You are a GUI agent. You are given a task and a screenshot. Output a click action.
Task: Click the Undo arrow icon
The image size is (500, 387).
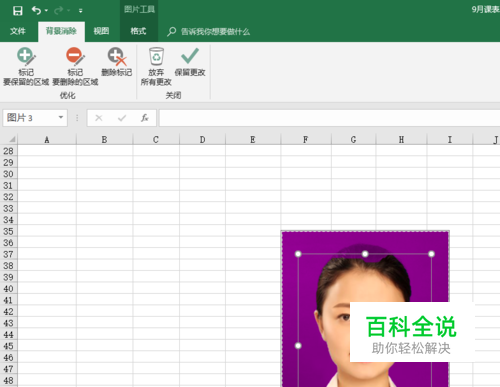tap(36, 11)
